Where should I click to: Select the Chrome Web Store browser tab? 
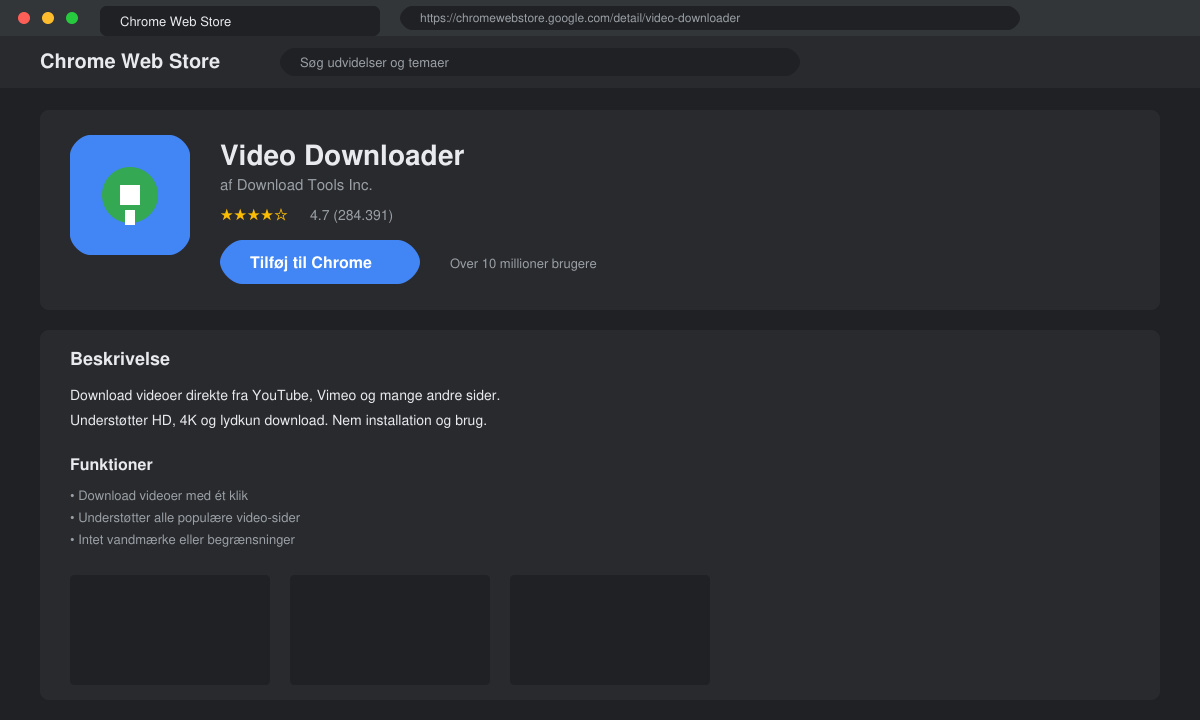point(240,21)
